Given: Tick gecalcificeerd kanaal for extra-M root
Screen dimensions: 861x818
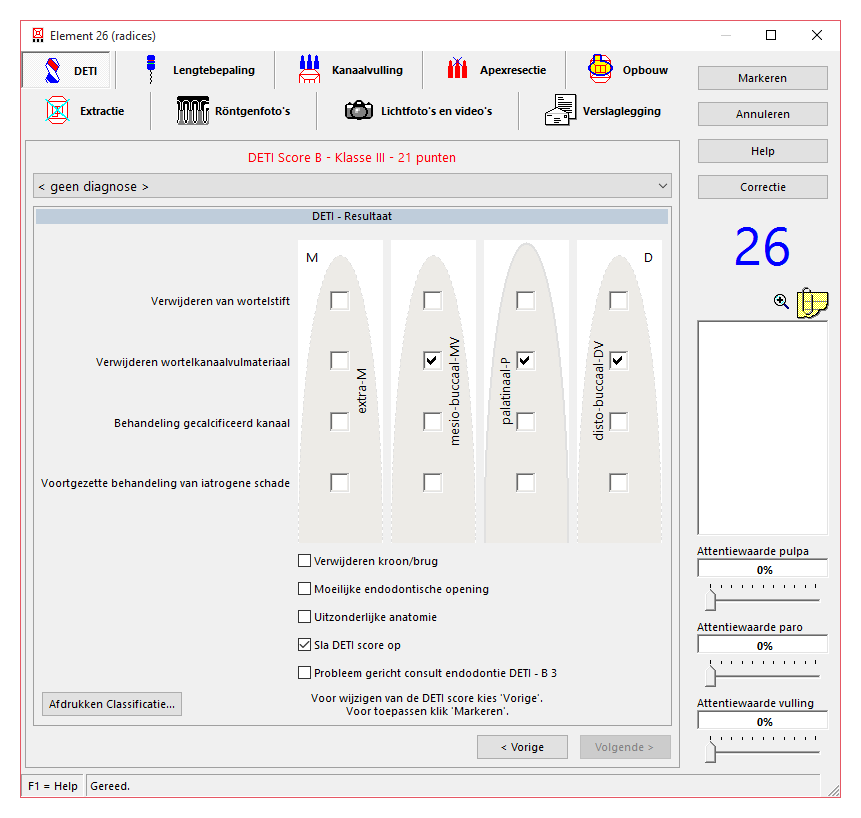Looking at the screenshot, I should [x=339, y=422].
